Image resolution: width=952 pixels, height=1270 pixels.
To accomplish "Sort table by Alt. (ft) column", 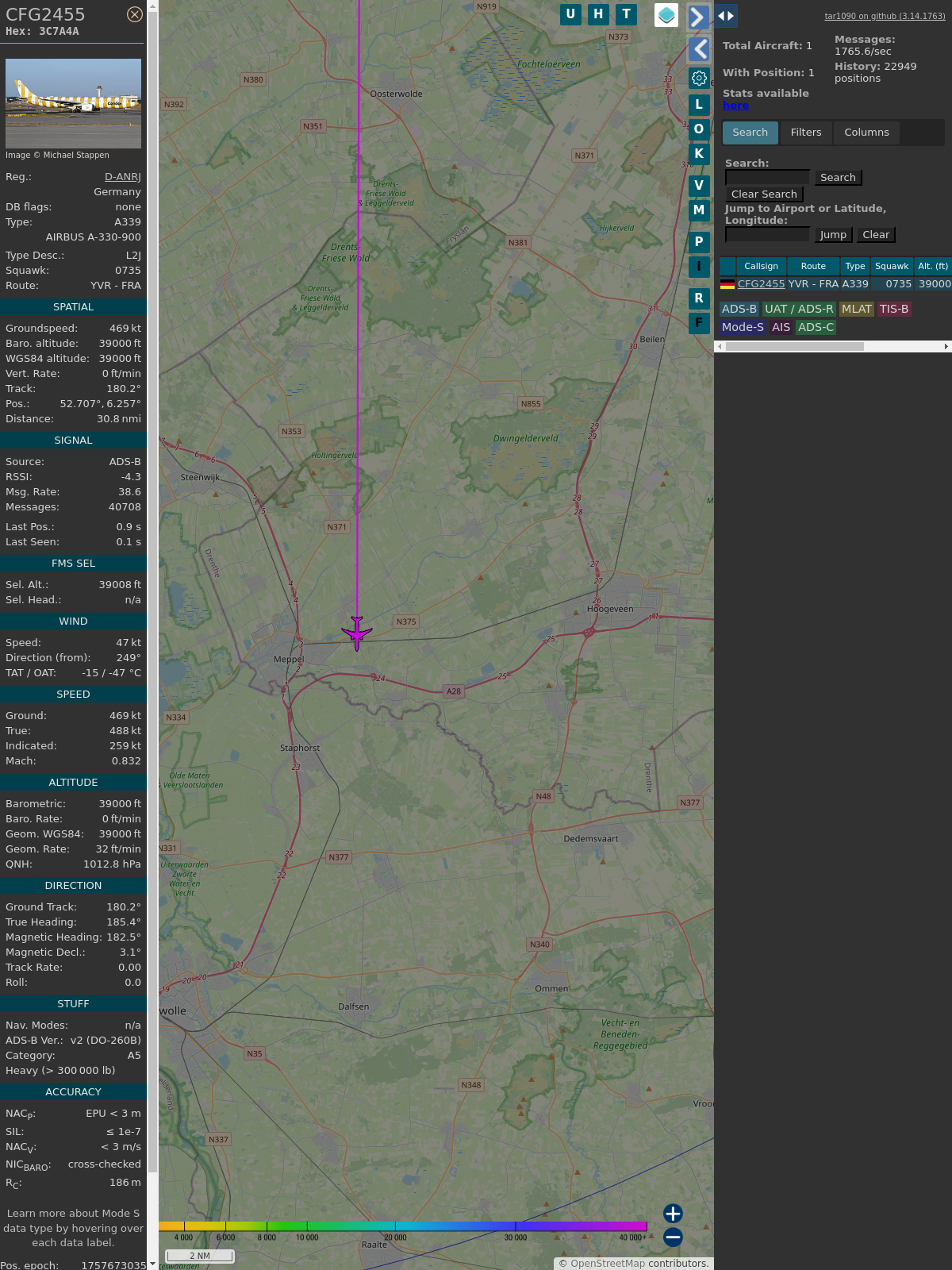I will tap(933, 266).
